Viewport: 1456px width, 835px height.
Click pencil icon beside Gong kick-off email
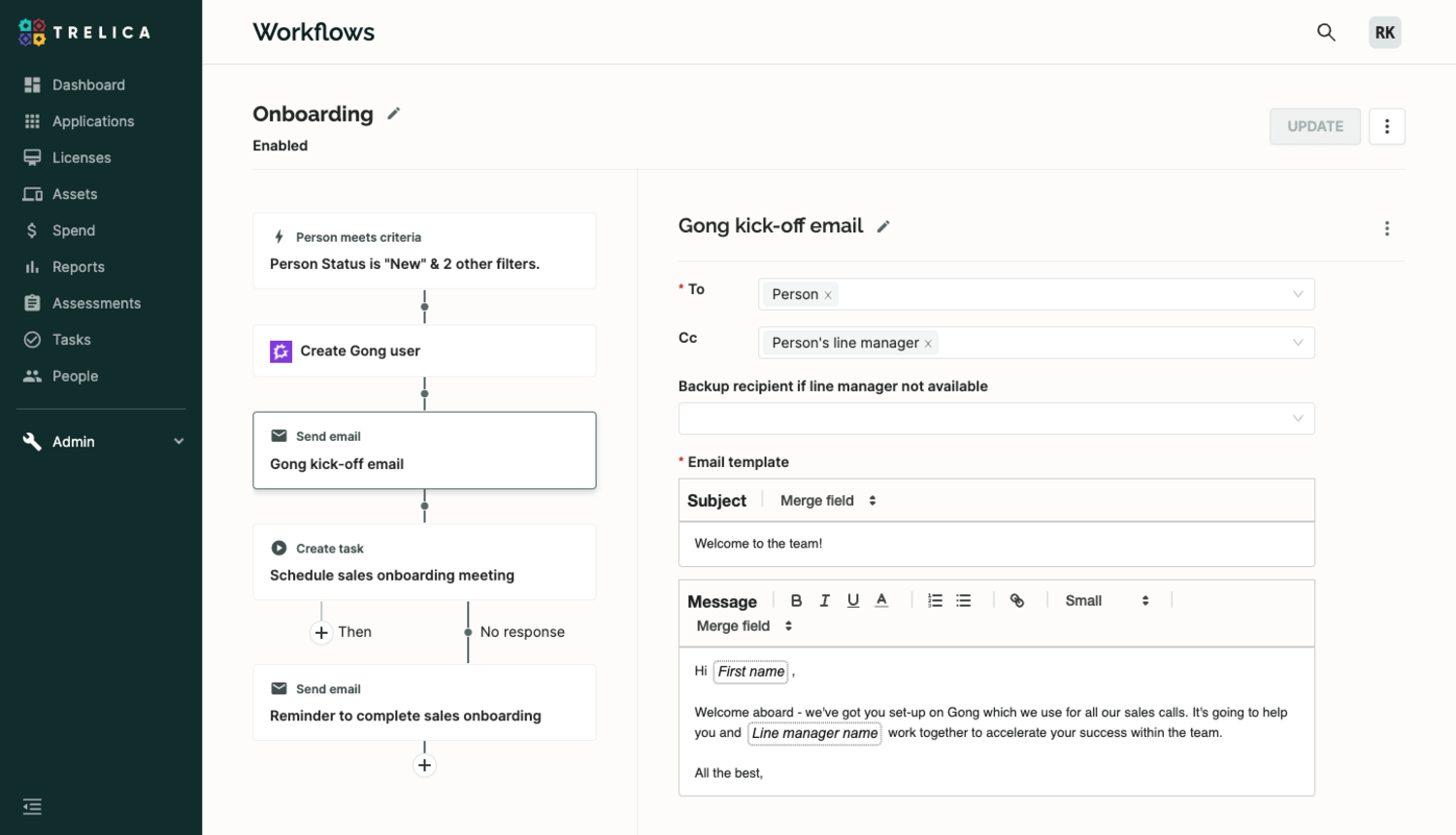pyautogui.click(x=883, y=226)
